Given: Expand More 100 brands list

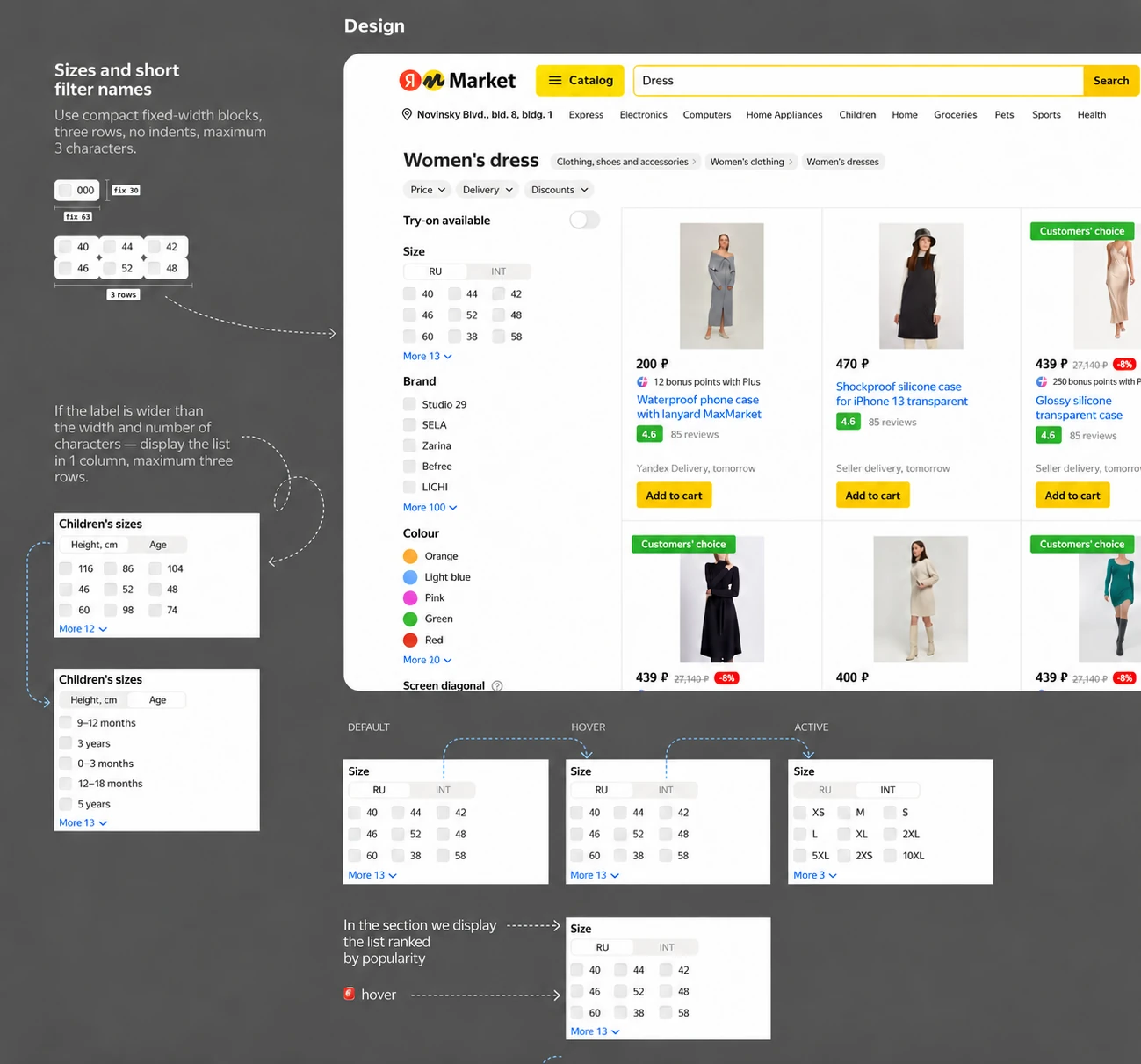Looking at the screenshot, I should (430, 507).
